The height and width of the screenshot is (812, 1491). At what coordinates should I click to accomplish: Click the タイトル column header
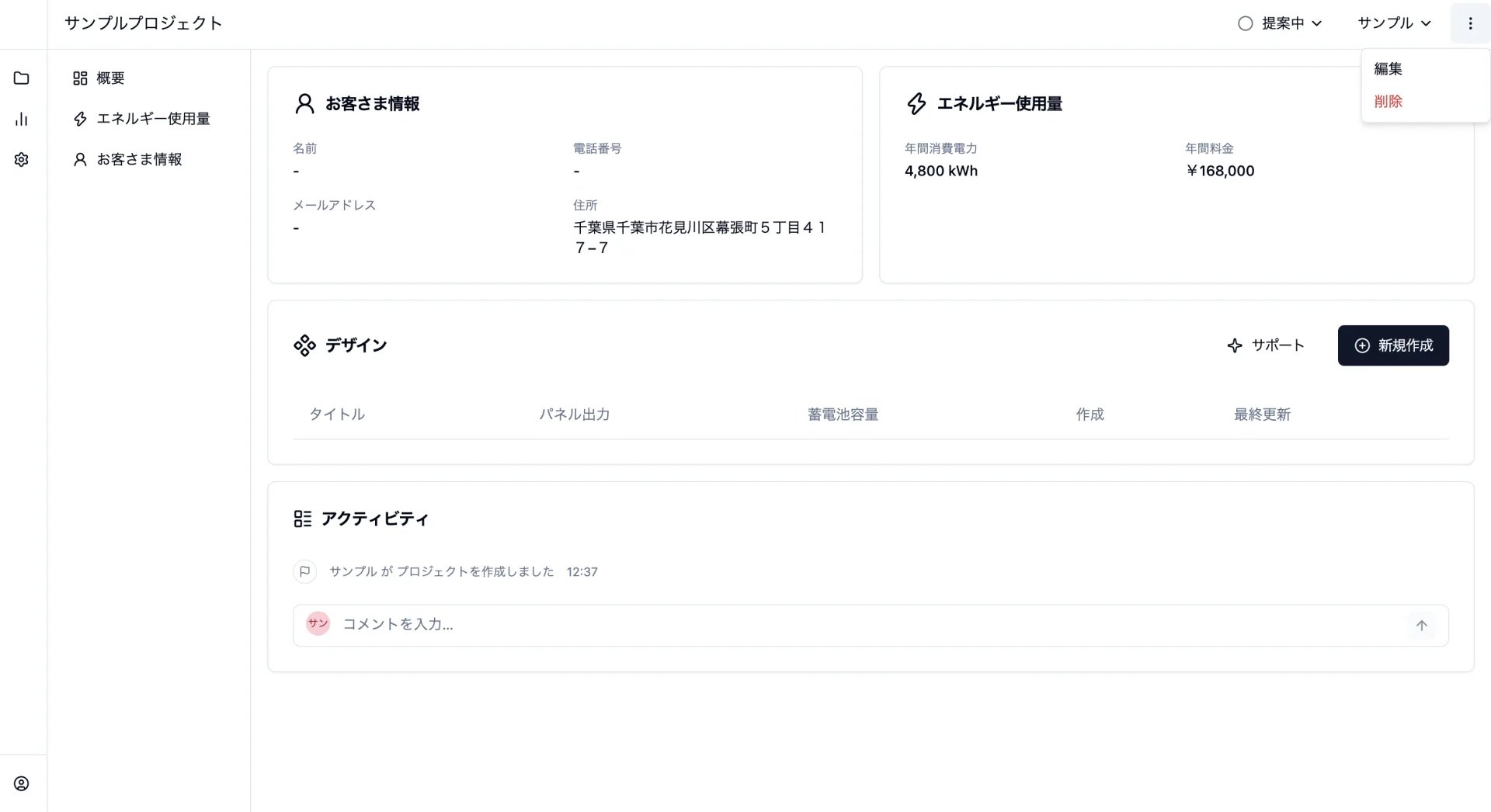(x=337, y=415)
